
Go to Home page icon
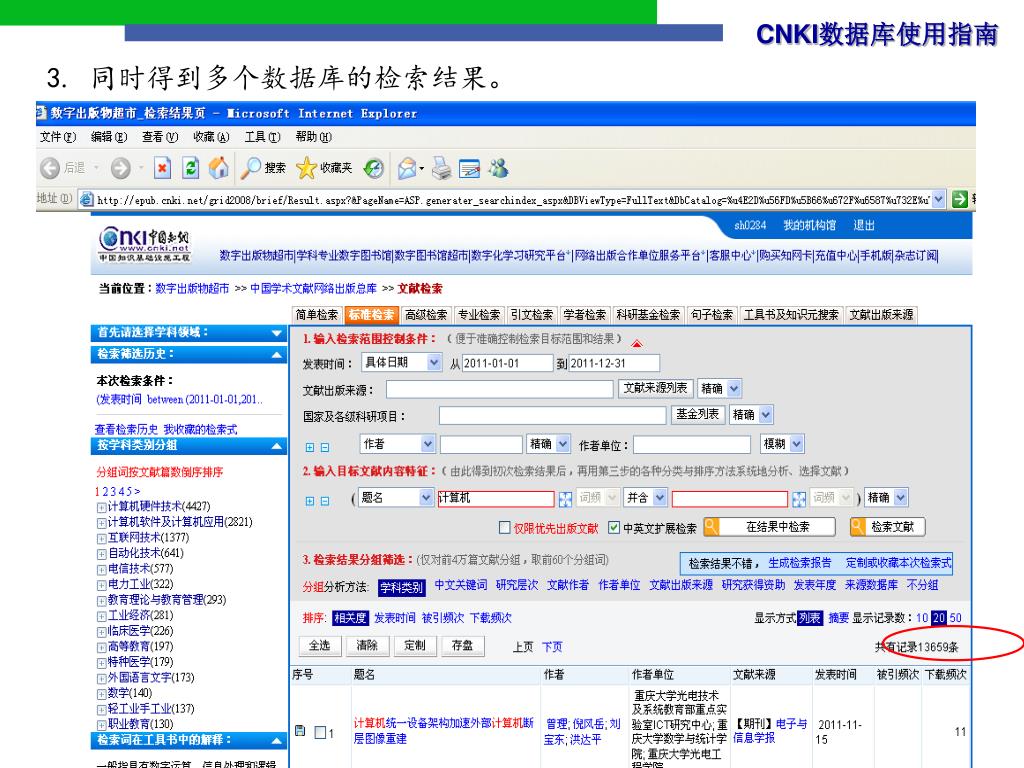coord(219,168)
